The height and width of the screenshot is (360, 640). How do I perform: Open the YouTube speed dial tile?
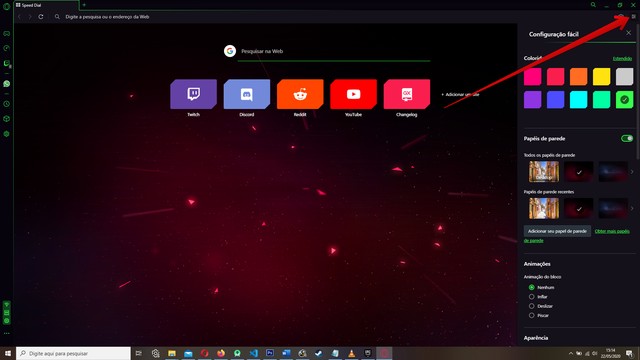tap(353, 94)
